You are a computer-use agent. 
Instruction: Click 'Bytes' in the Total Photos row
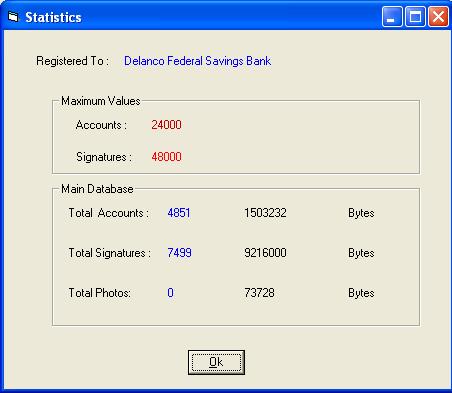tap(361, 293)
